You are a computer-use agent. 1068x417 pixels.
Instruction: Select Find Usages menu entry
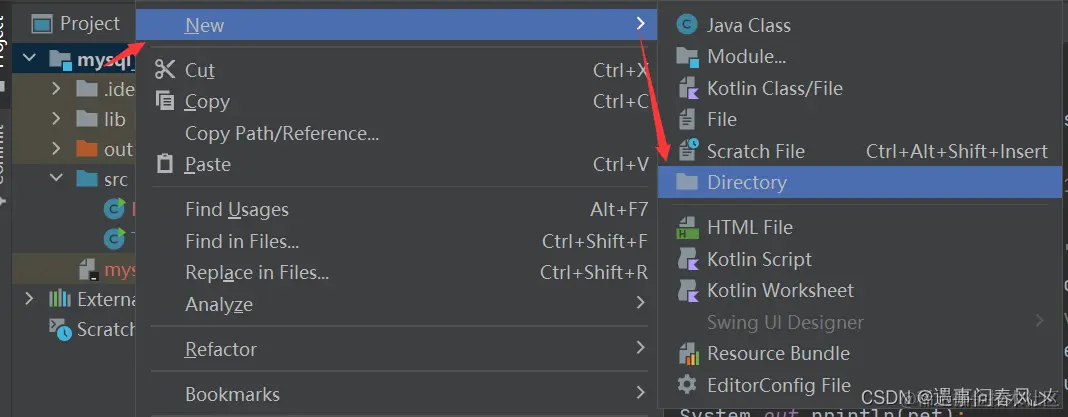pos(396,209)
